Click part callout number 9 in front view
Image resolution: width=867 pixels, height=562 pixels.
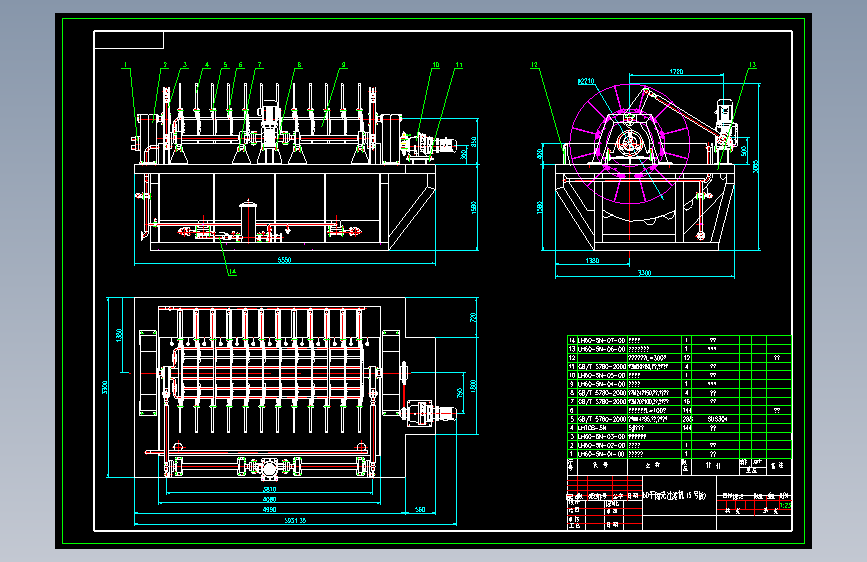[343, 65]
